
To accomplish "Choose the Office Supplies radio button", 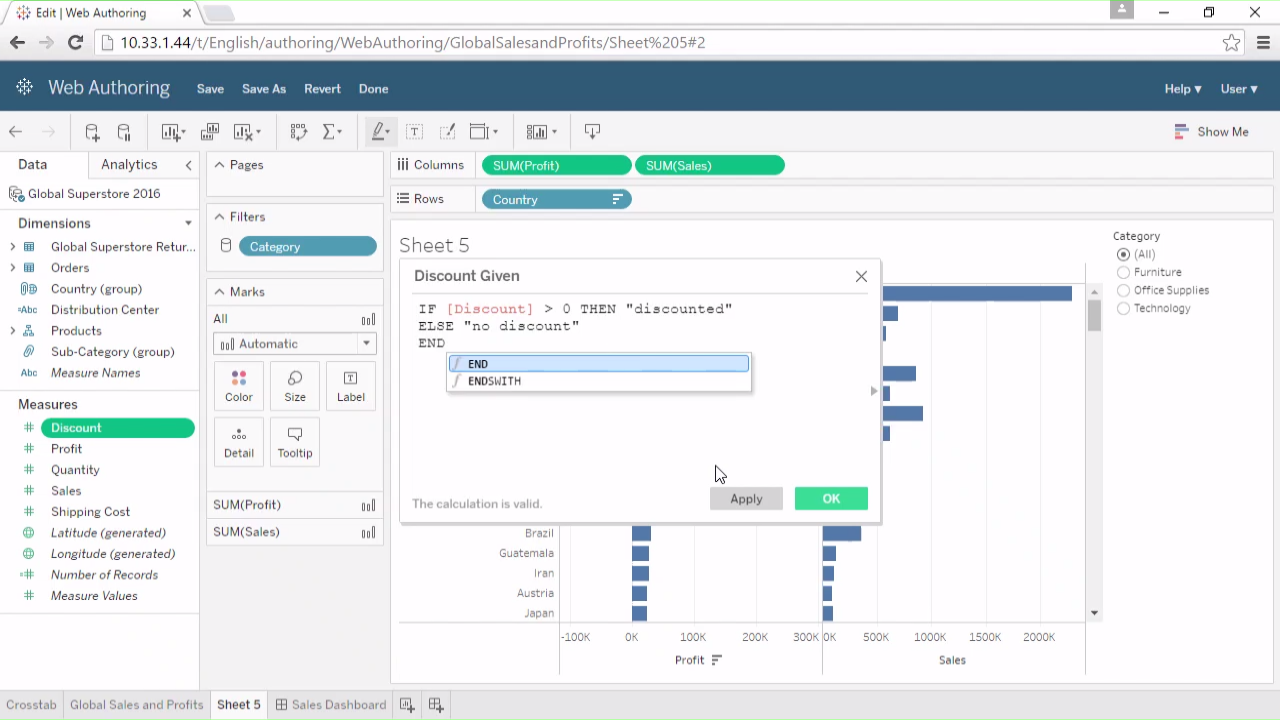I will tap(1124, 290).
